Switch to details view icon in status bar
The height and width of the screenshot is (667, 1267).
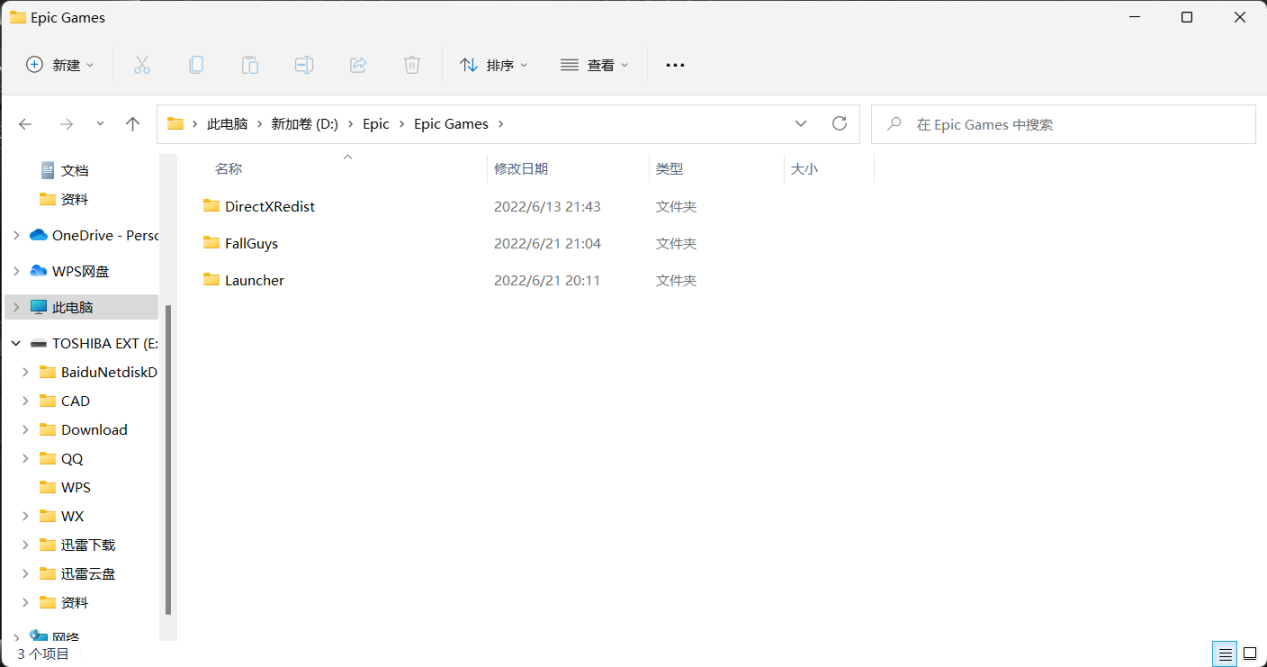pyautogui.click(x=1225, y=655)
